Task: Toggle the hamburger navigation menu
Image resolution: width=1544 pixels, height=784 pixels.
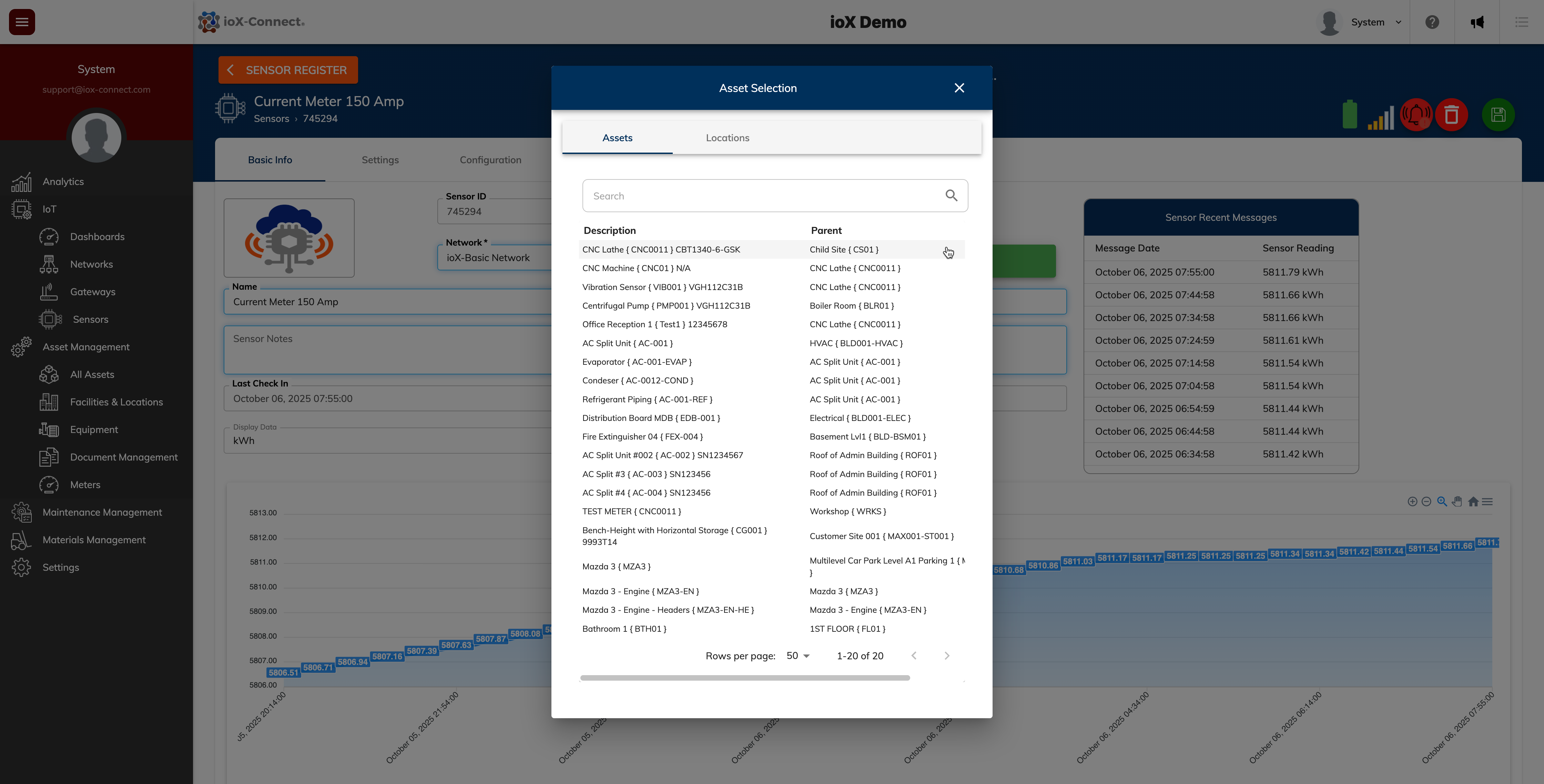Action: pos(21,22)
